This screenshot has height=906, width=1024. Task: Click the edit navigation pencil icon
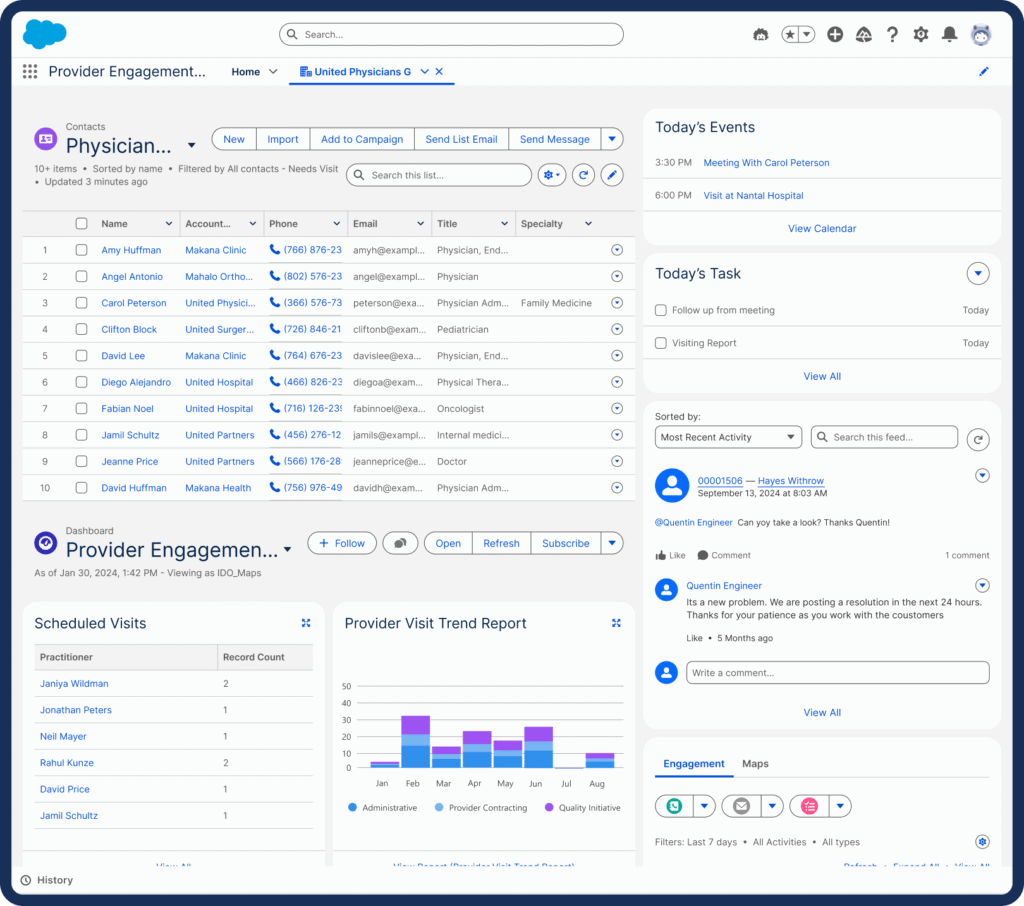coord(984,71)
